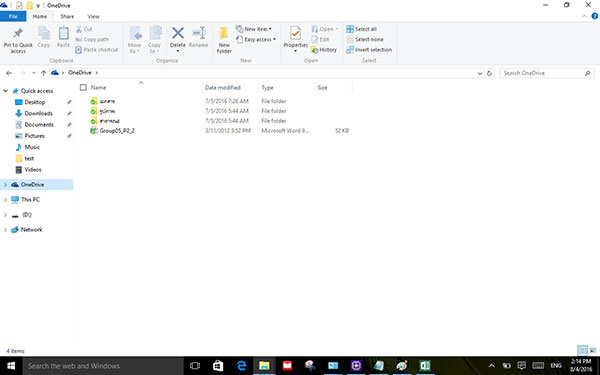Click the Back navigation arrow
Image resolution: width=600 pixels, height=375 pixels.
click(x=9, y=73)
